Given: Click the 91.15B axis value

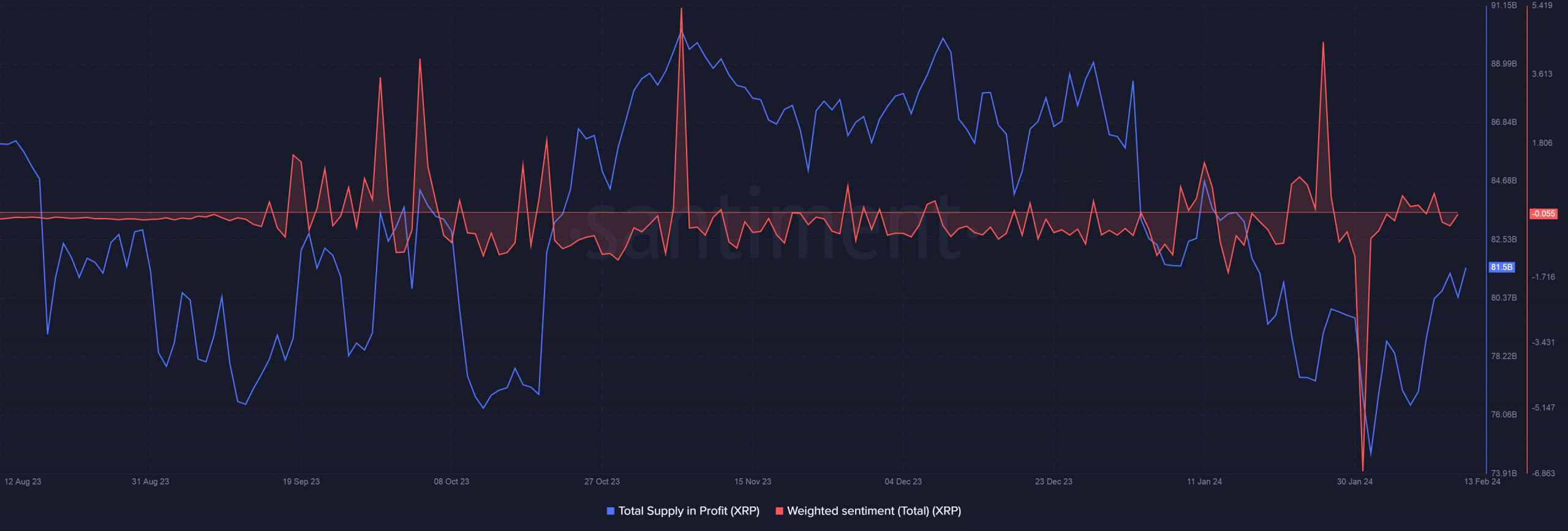Looking at the screenshot, I should [x=1504, y=6].
